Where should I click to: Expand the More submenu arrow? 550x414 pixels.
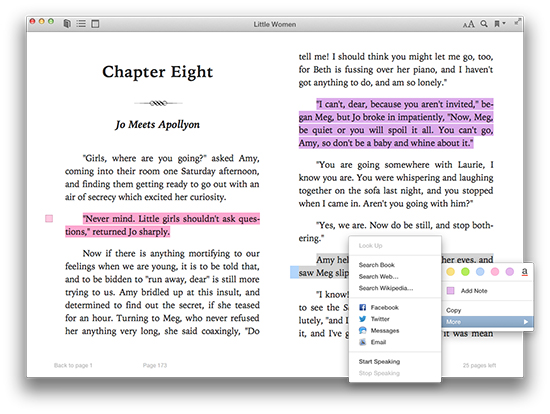click(x=525, y=322)
